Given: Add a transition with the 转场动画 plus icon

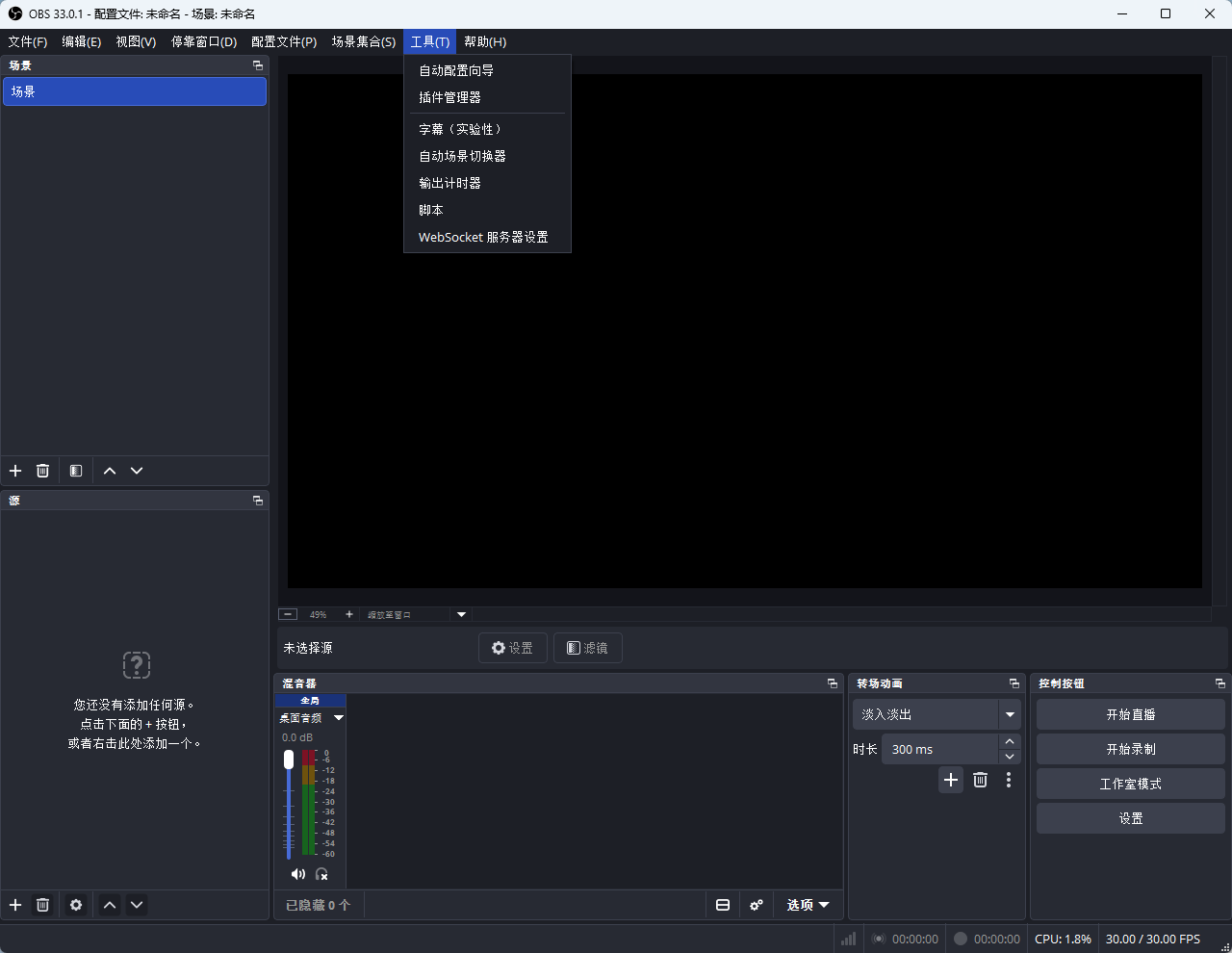Looking at the screenshot, I should click(x=951, y=780).
